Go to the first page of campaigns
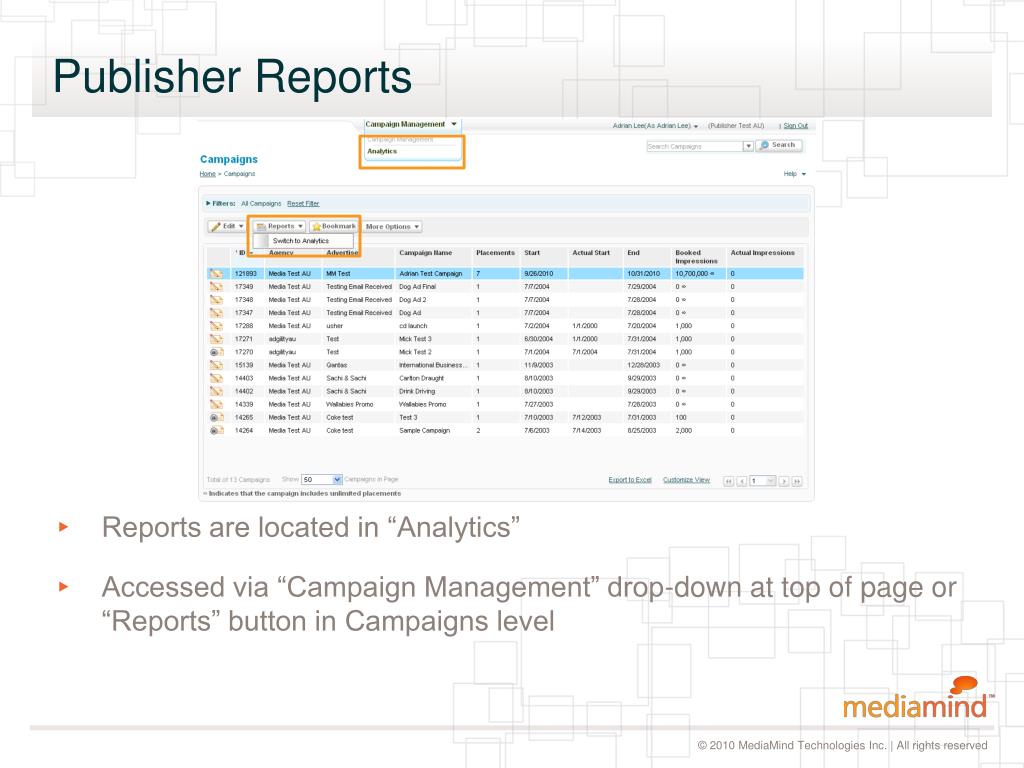1024x768 pixels. pos(728,481)
